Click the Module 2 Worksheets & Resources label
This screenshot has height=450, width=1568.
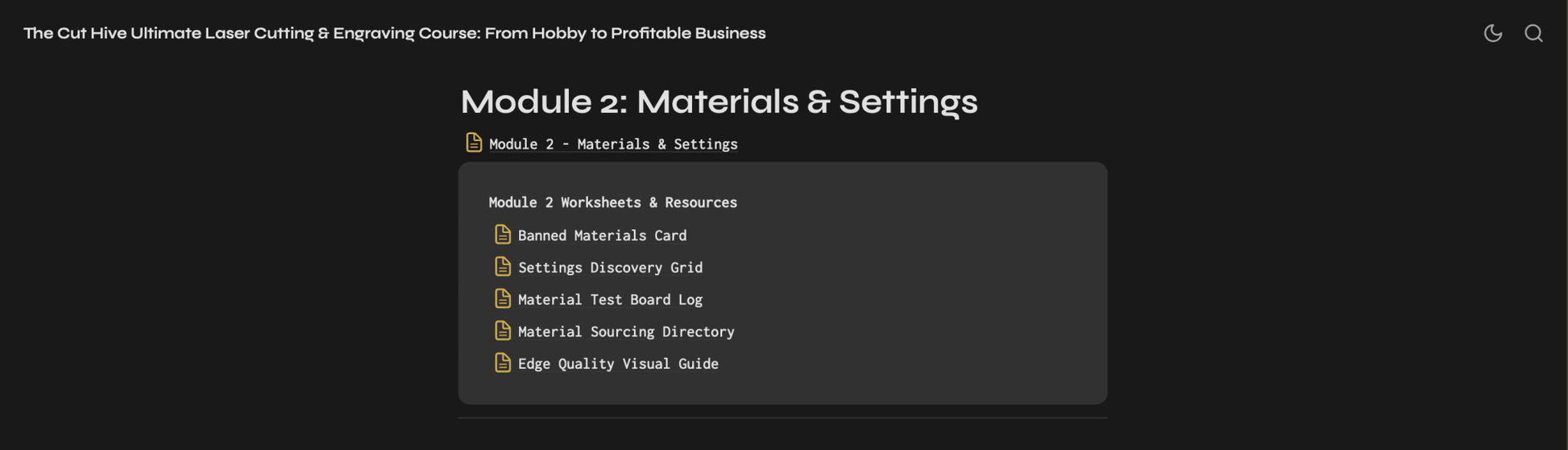coord(612,202)
